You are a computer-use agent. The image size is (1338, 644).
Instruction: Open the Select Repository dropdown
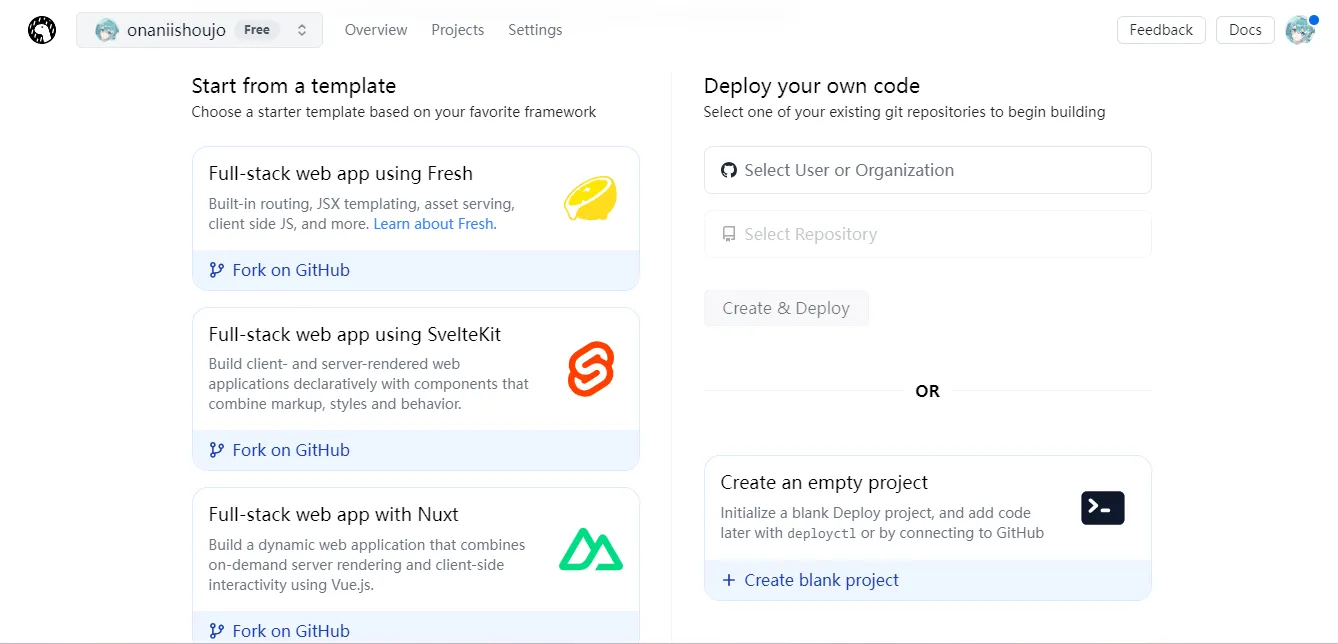(x=927, y=234)
